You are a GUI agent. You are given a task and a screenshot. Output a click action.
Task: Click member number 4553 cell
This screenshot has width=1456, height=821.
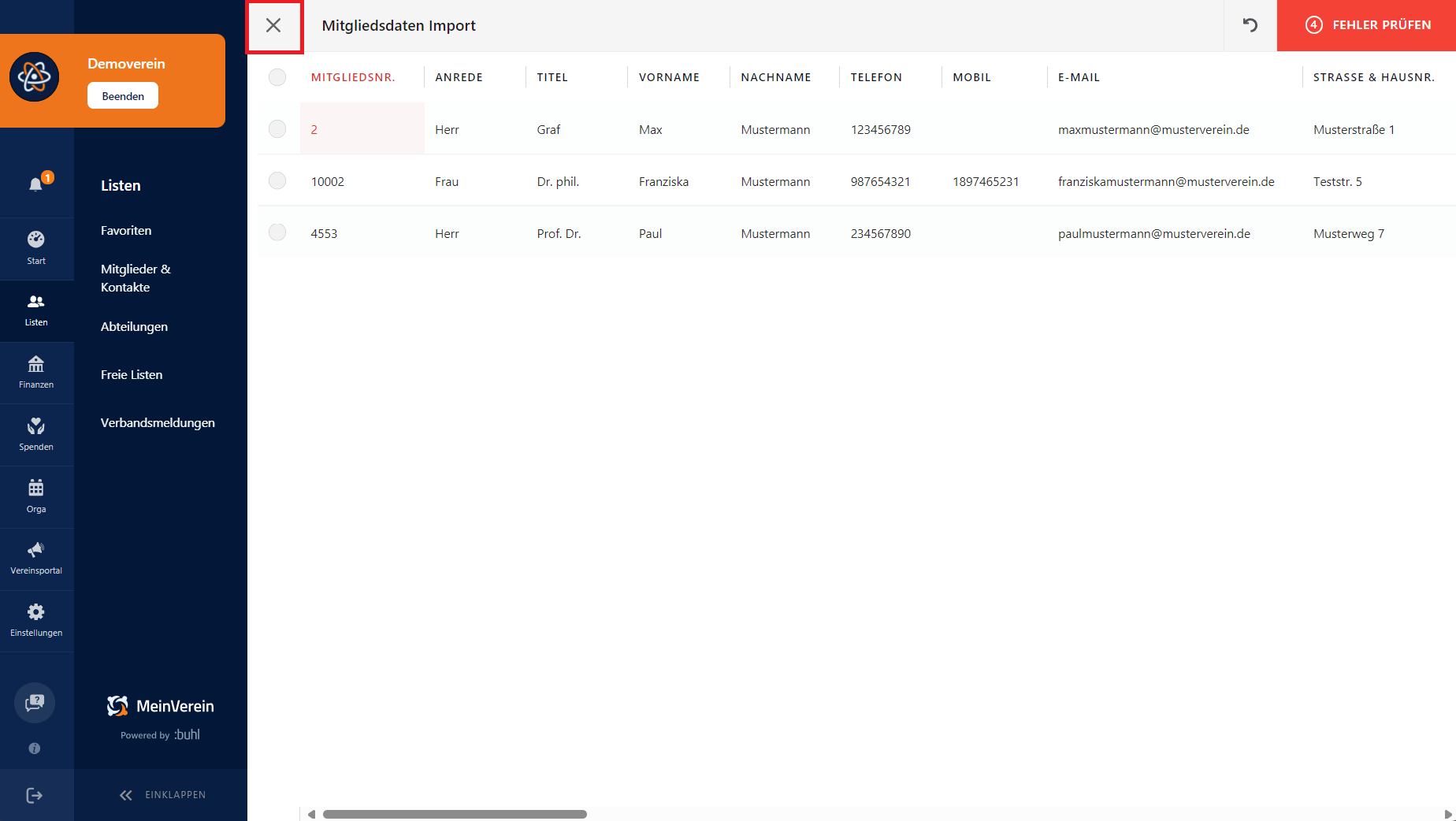324,233
